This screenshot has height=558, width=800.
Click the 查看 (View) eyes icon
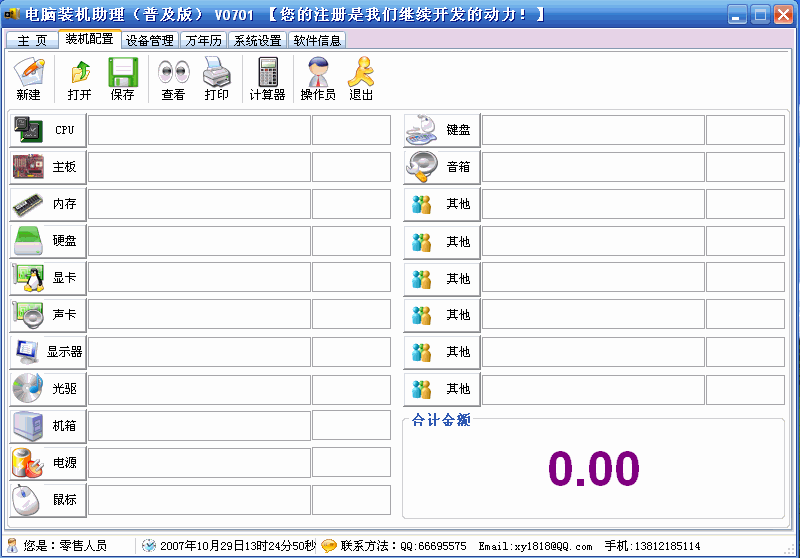[x=173, y=78]
